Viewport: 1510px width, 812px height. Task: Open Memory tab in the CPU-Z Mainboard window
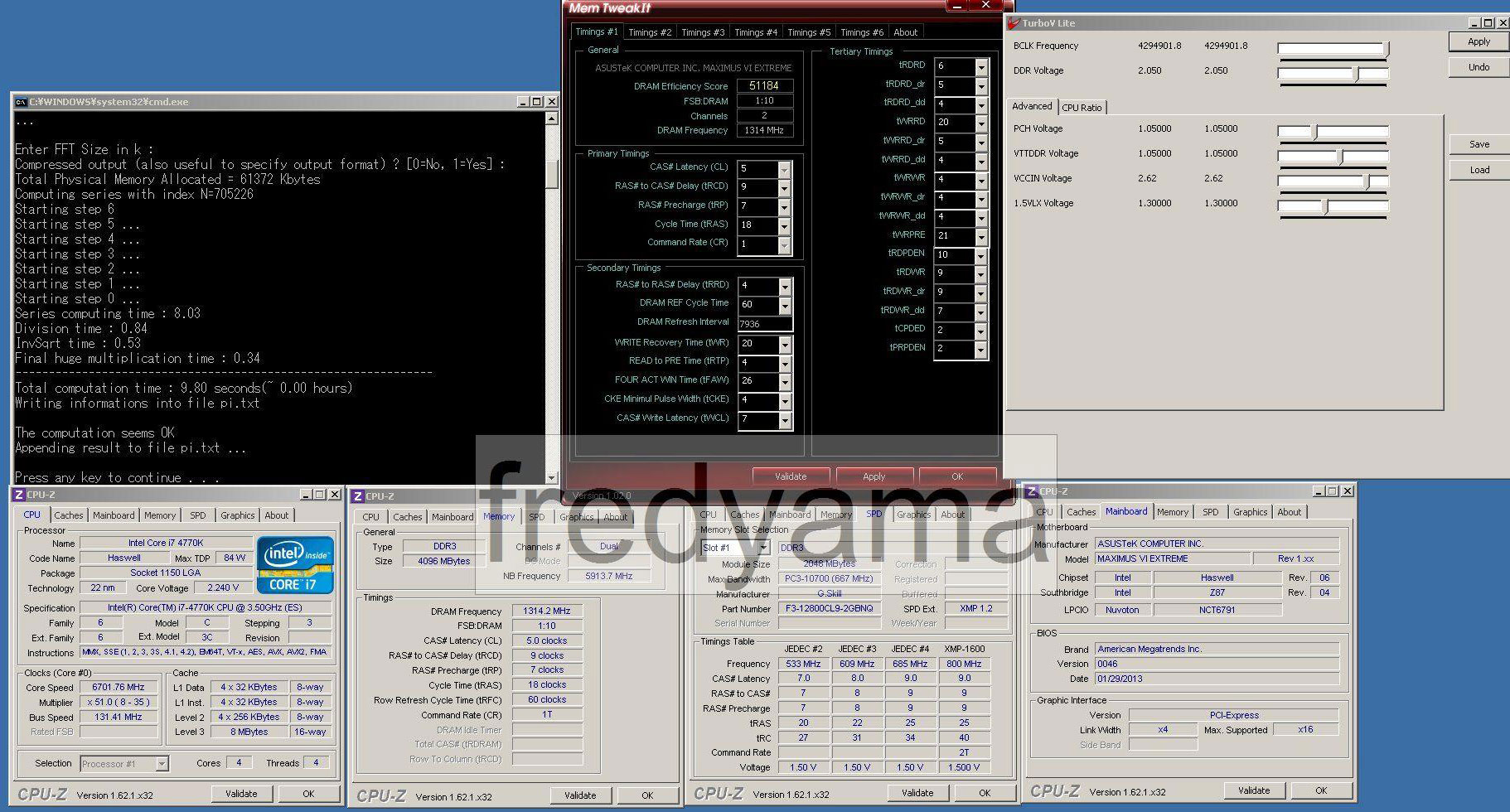1173,512
